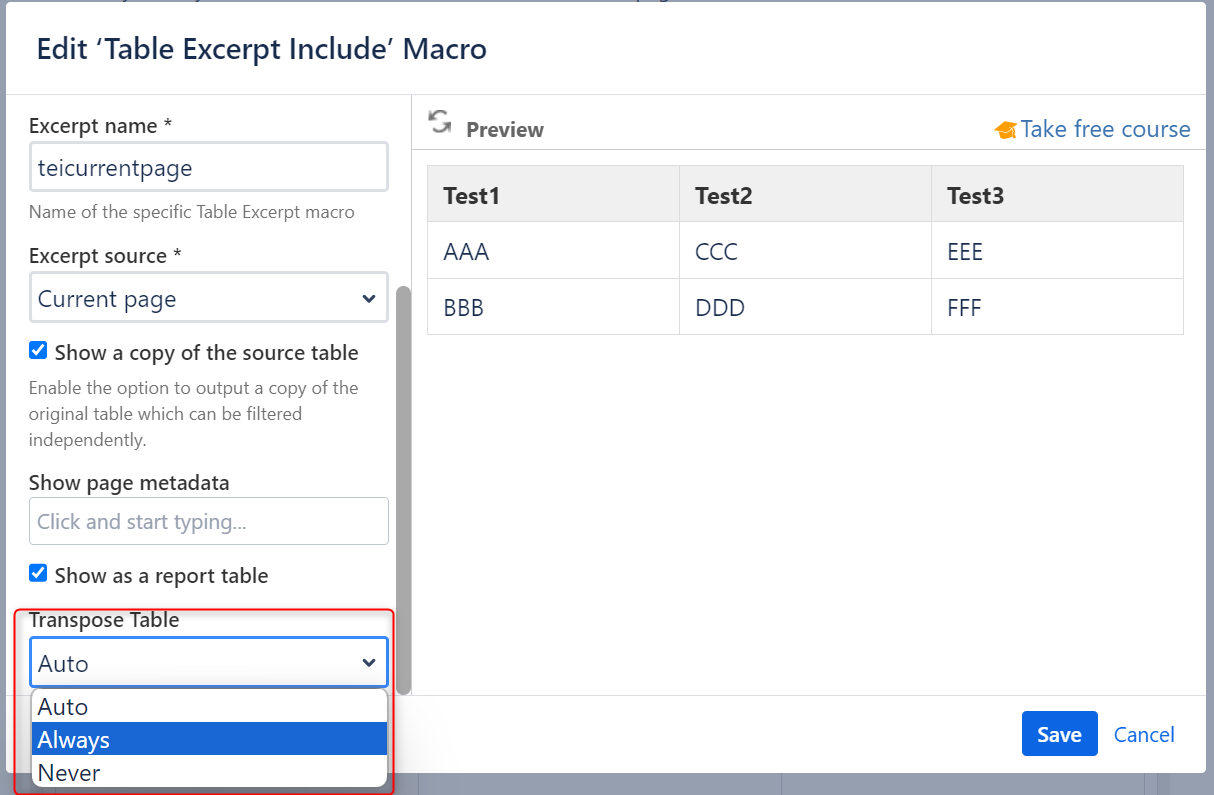1214x795 pixels.
Task: Click the Cancel link
Action: [1143, 735]
